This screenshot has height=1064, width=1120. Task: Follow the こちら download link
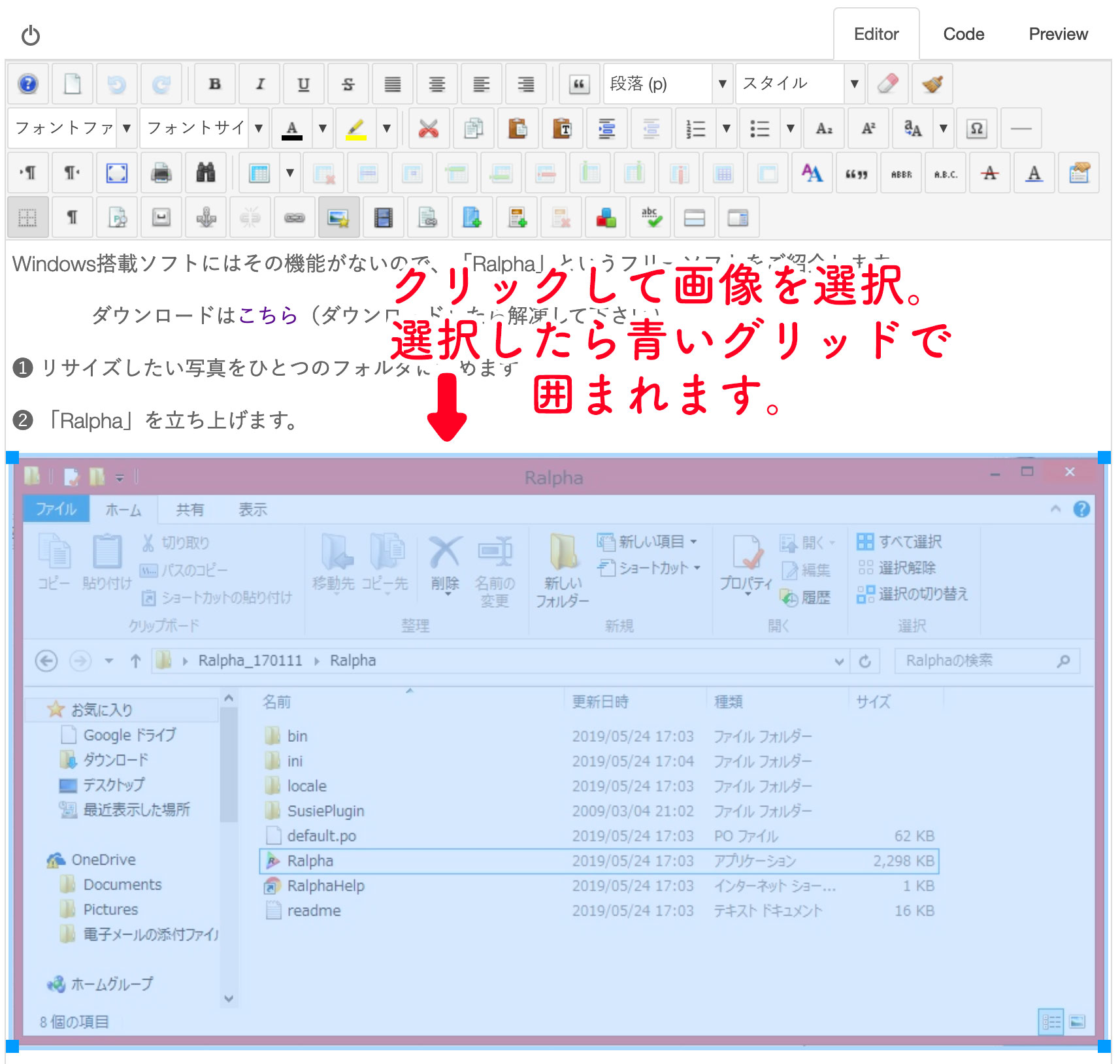pyautogui.click(x=268, y=315)
